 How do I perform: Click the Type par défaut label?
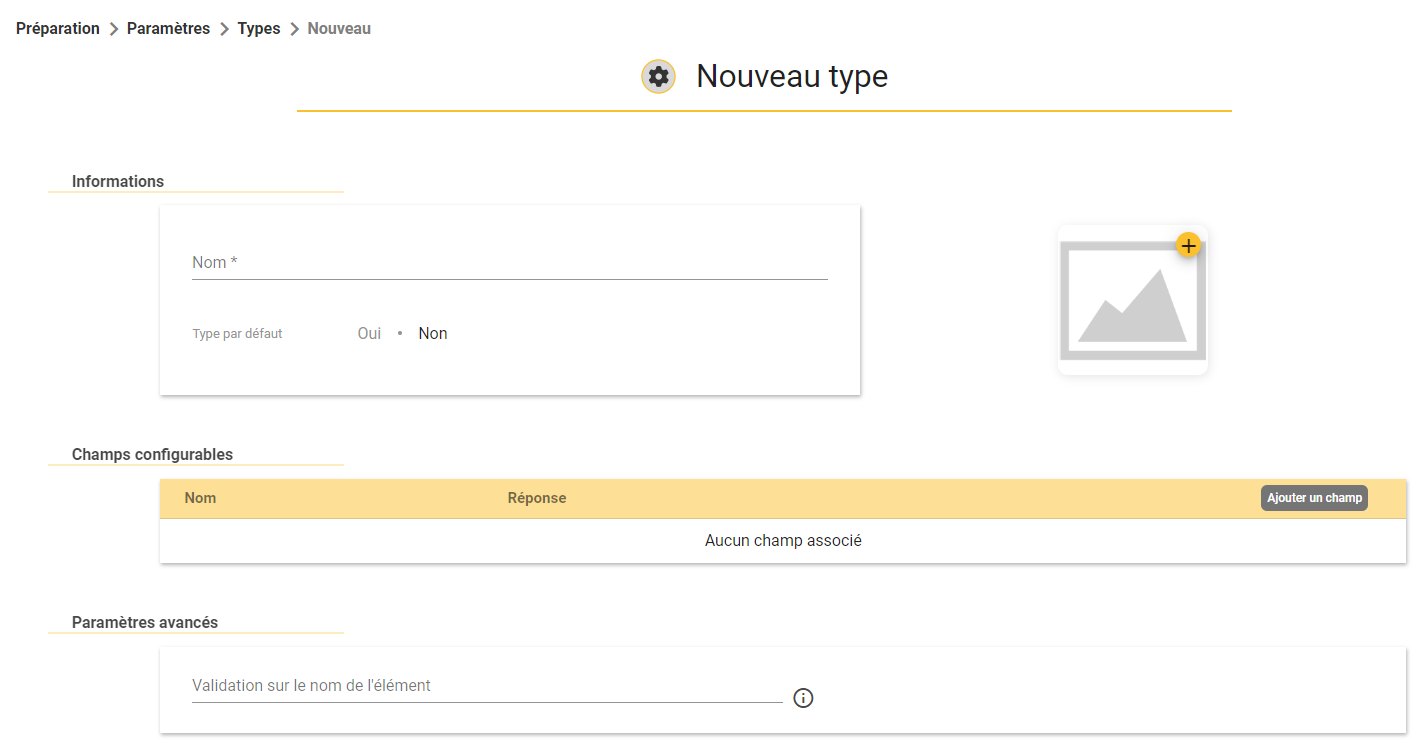237,334
